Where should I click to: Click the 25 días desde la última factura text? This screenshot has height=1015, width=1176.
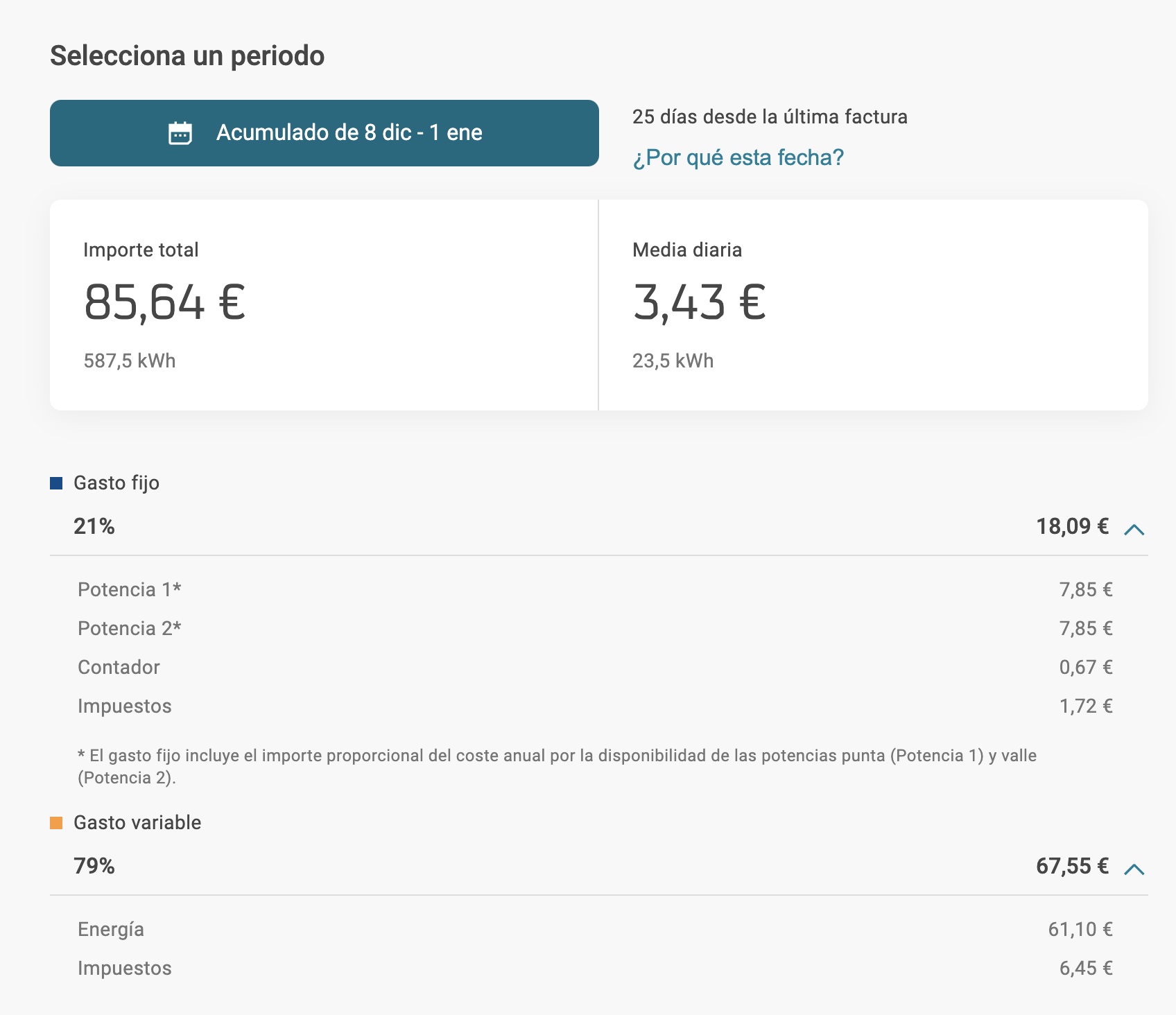(770, 116)
